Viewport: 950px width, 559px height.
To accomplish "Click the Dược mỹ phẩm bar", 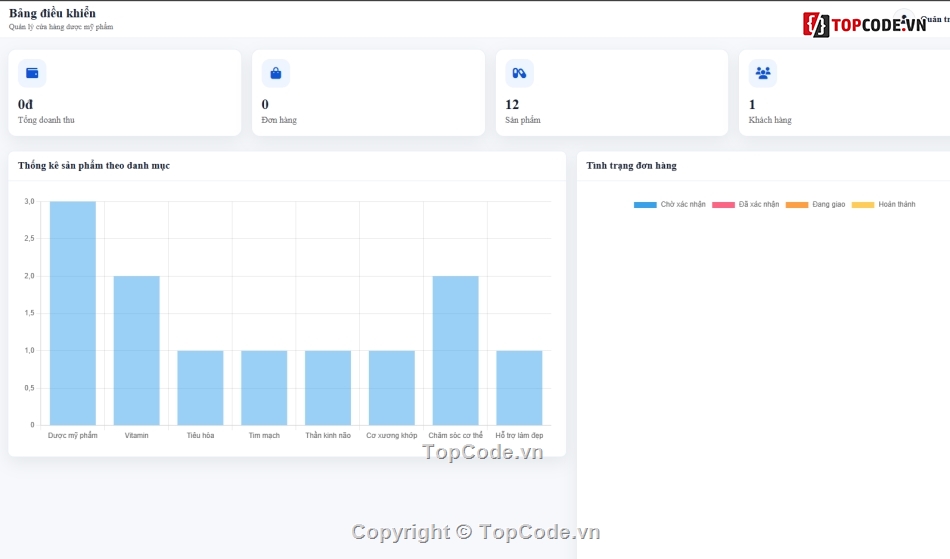I will coord(73,313).
